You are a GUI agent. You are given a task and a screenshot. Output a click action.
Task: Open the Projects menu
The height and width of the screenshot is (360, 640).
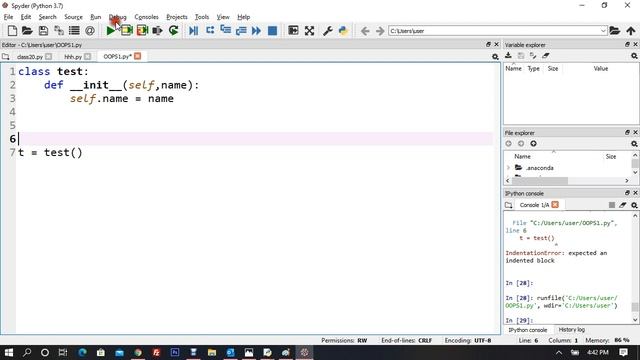point(177,17)
